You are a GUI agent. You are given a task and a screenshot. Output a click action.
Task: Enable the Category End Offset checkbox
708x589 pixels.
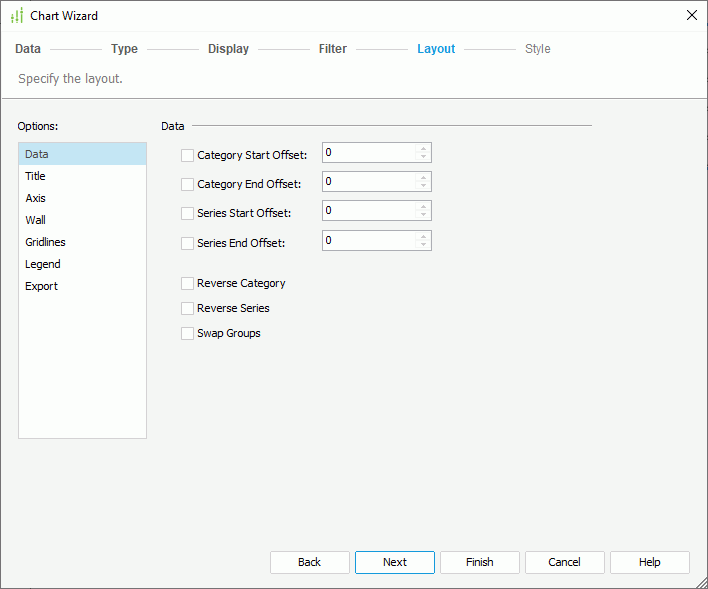pyautogui.click(x=187, y=184)
